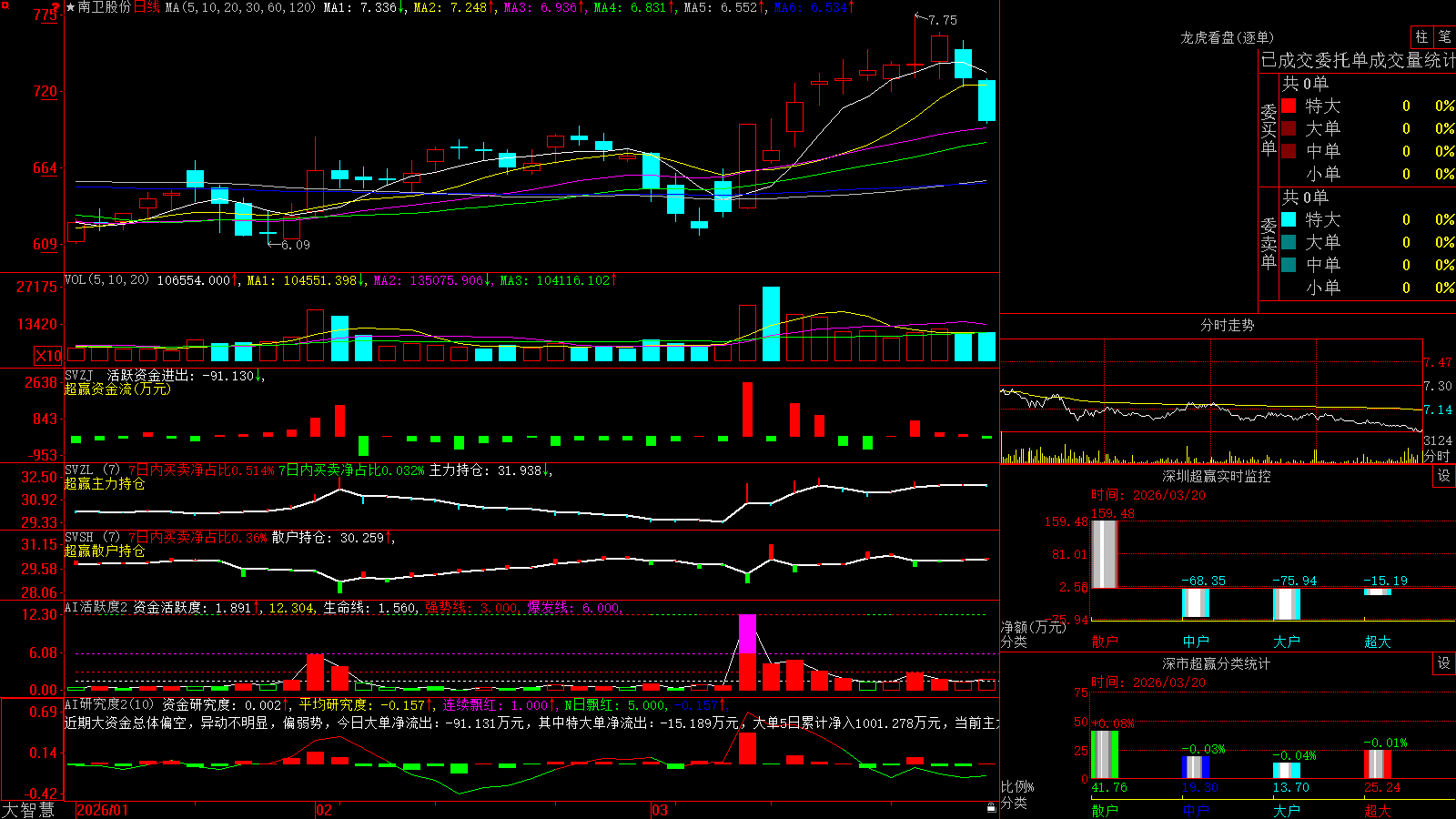Select the AI研究度2(10) indicator label
The image size is (1456, 819).
(x=109, y=704)
